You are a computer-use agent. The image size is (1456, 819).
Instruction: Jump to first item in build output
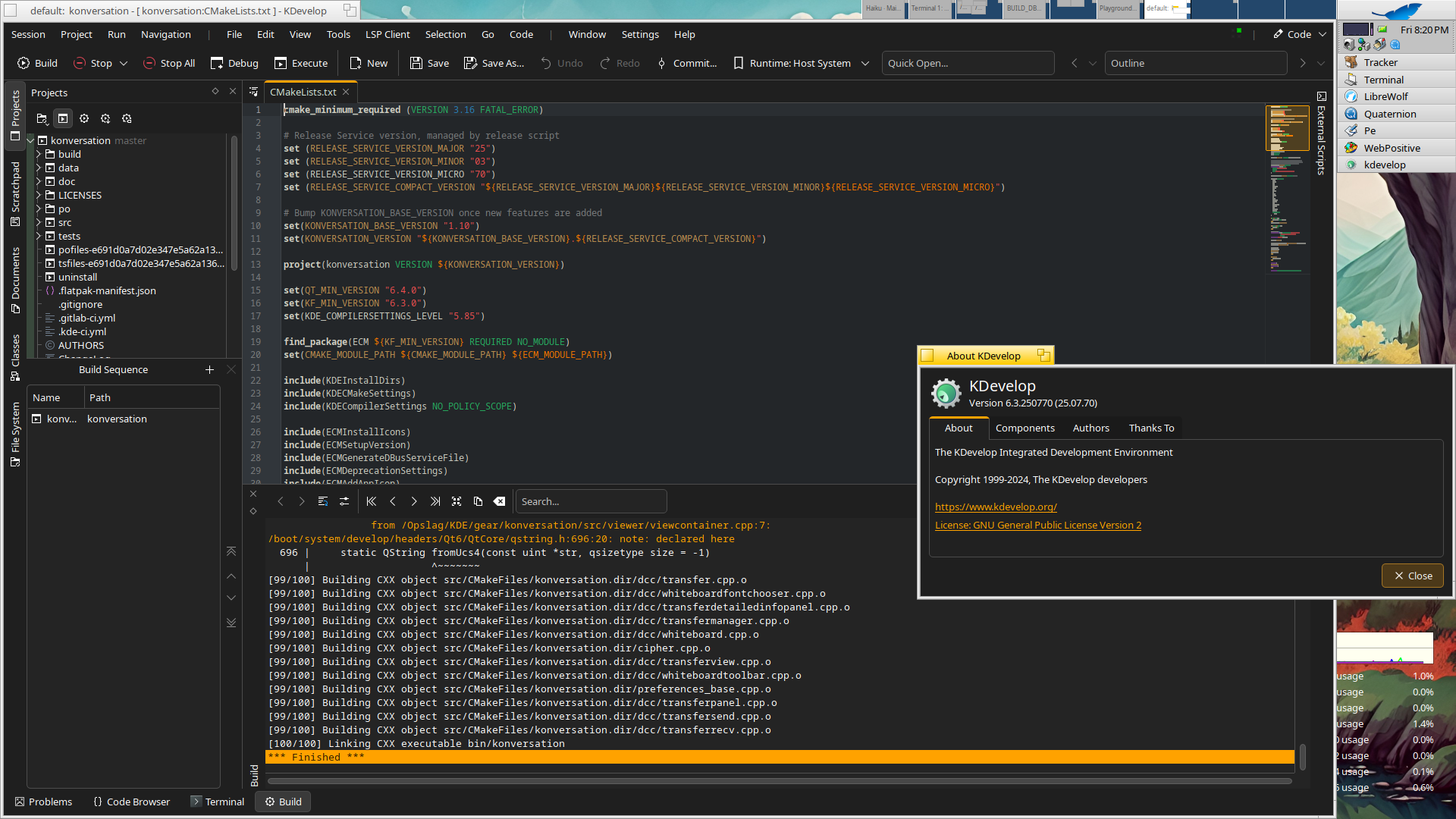point(372,501)
